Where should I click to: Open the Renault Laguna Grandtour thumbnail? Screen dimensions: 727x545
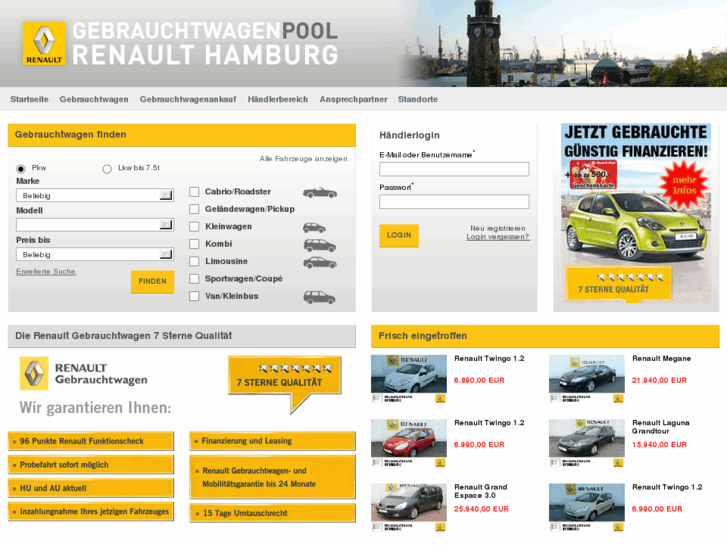click(x=587, y=443)
